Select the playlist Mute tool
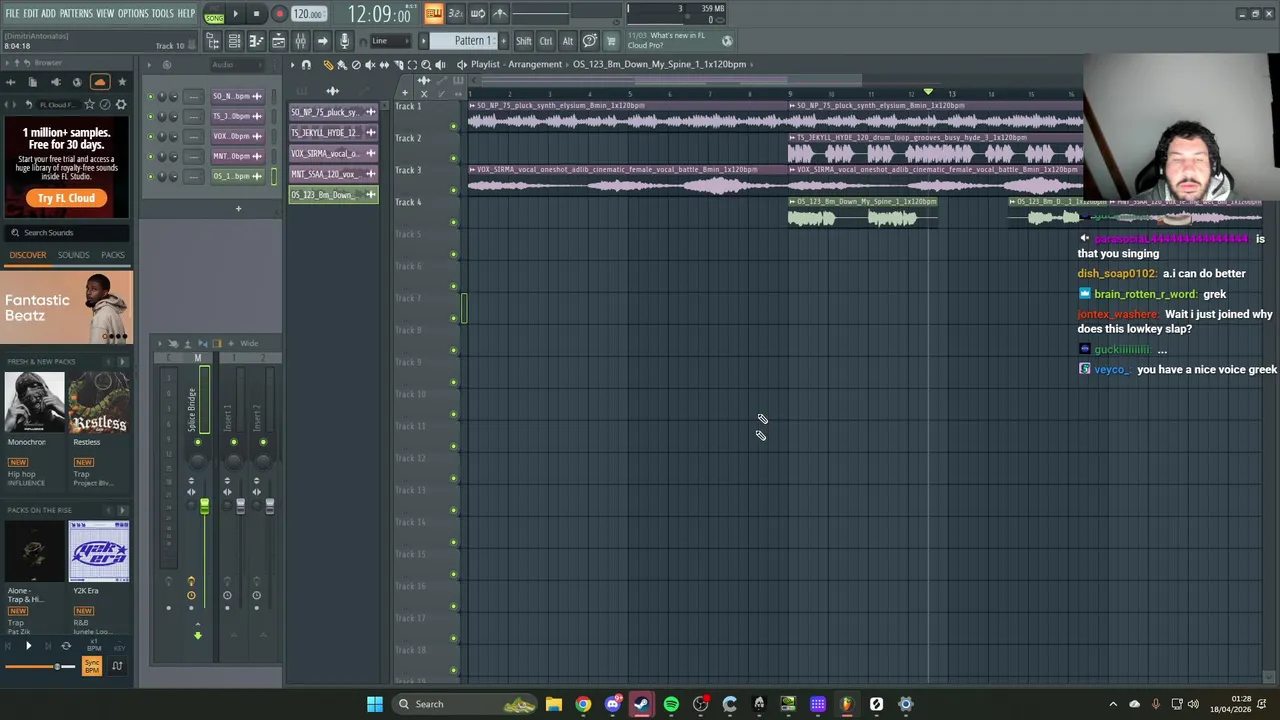This screenshot has height=720, width=1280. pos(370,65)
